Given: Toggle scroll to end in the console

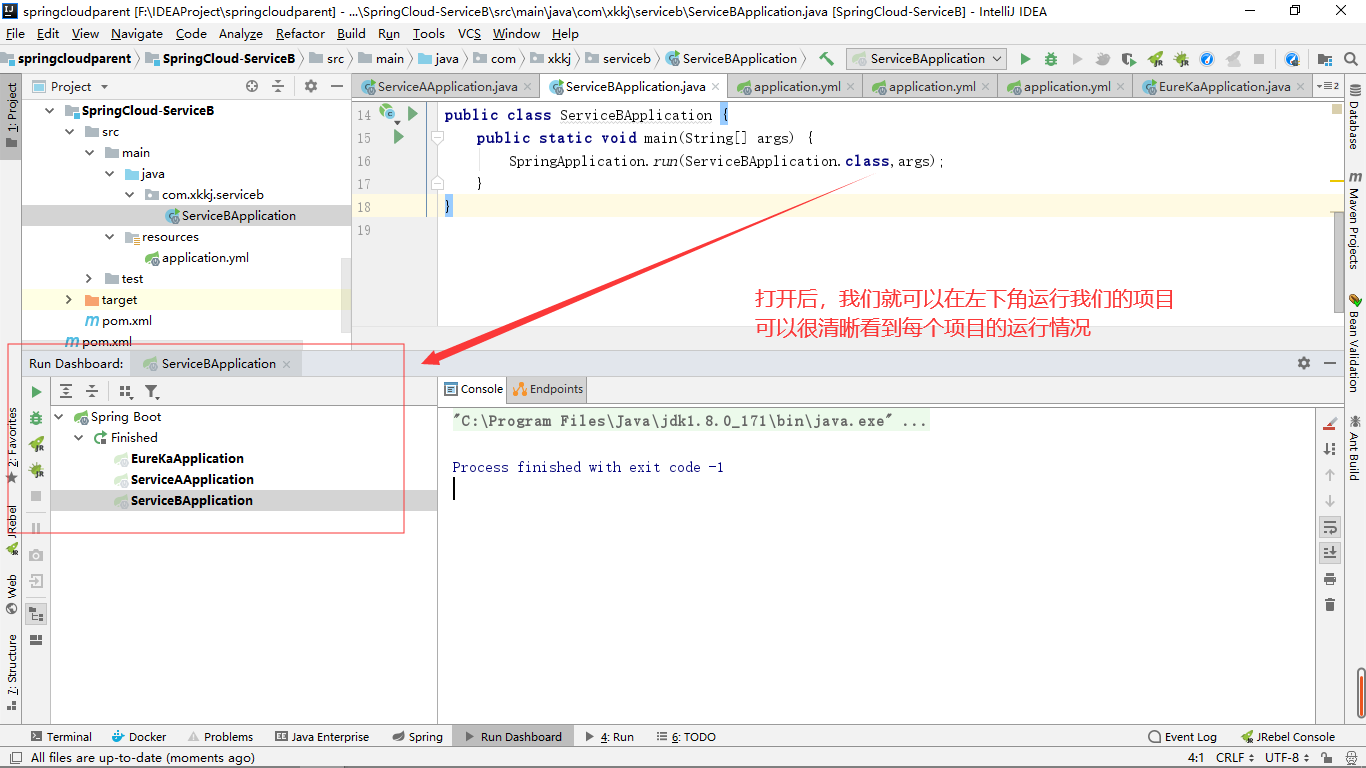Looking at the screenshot, I should tap(1329, 553).
